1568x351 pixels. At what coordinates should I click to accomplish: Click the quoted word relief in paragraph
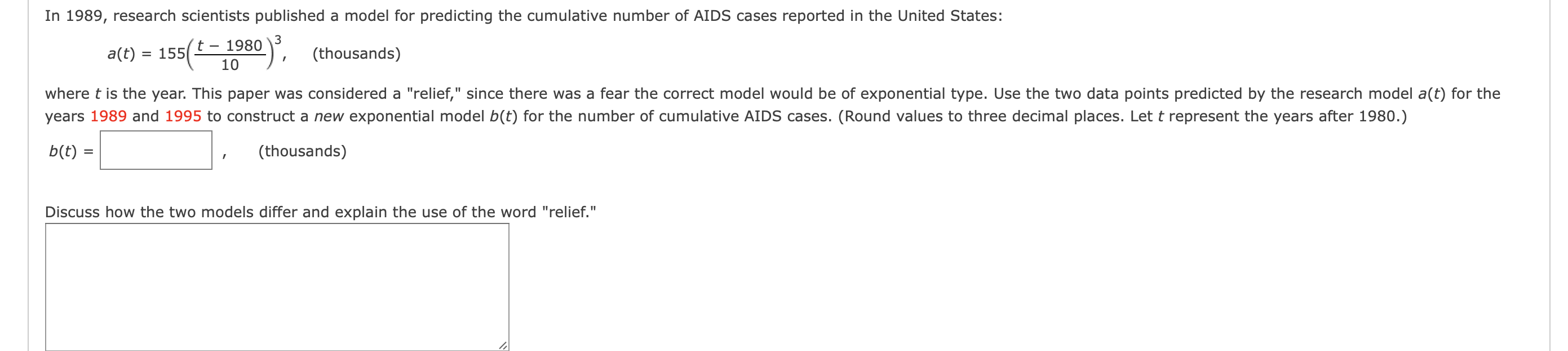point(434,94)
